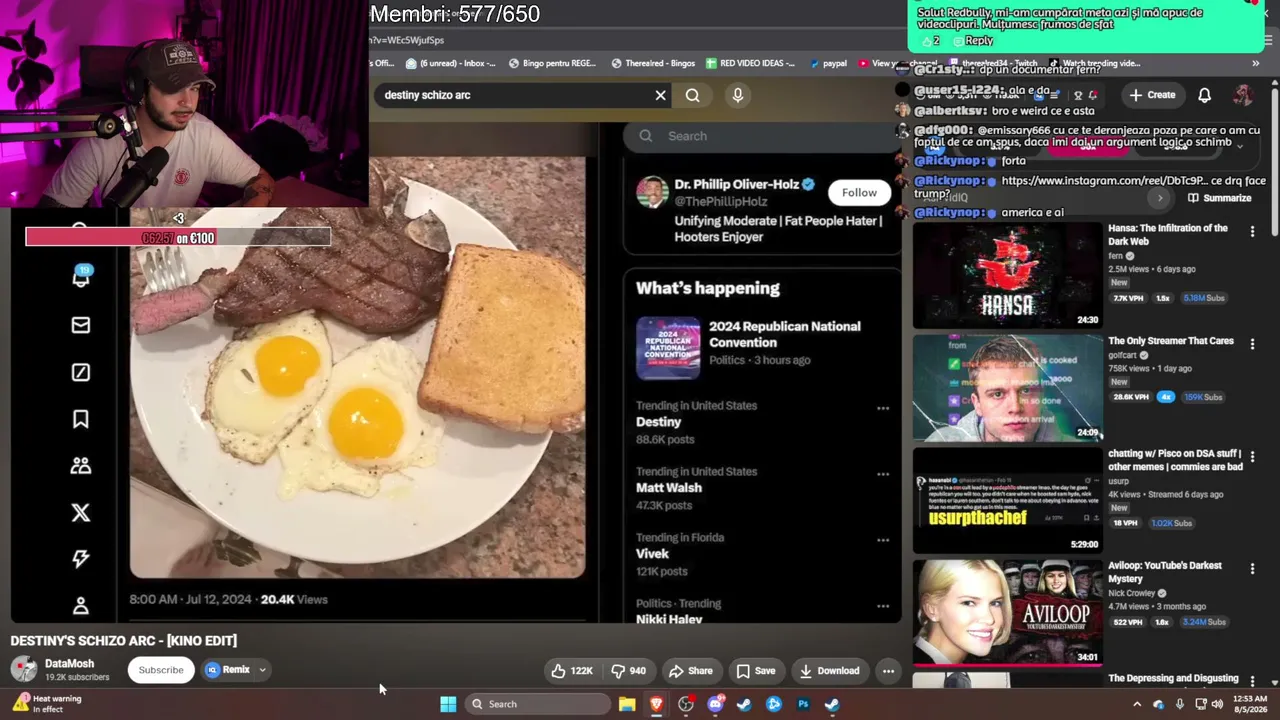
Task: Open more actions ellipsis under the video
Action: coord(888,671)
